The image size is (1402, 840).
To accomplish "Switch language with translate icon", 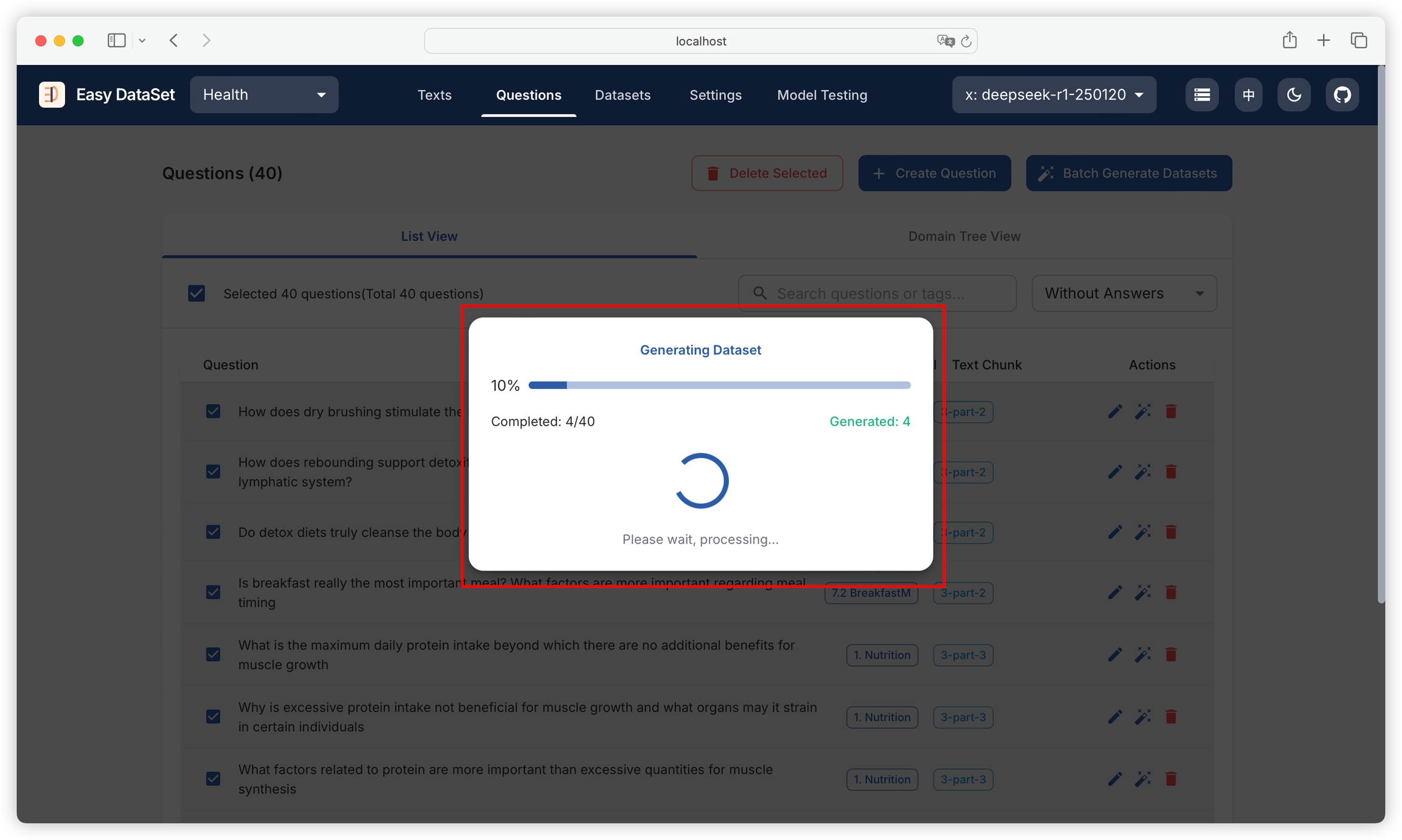I will (1248, 95).
